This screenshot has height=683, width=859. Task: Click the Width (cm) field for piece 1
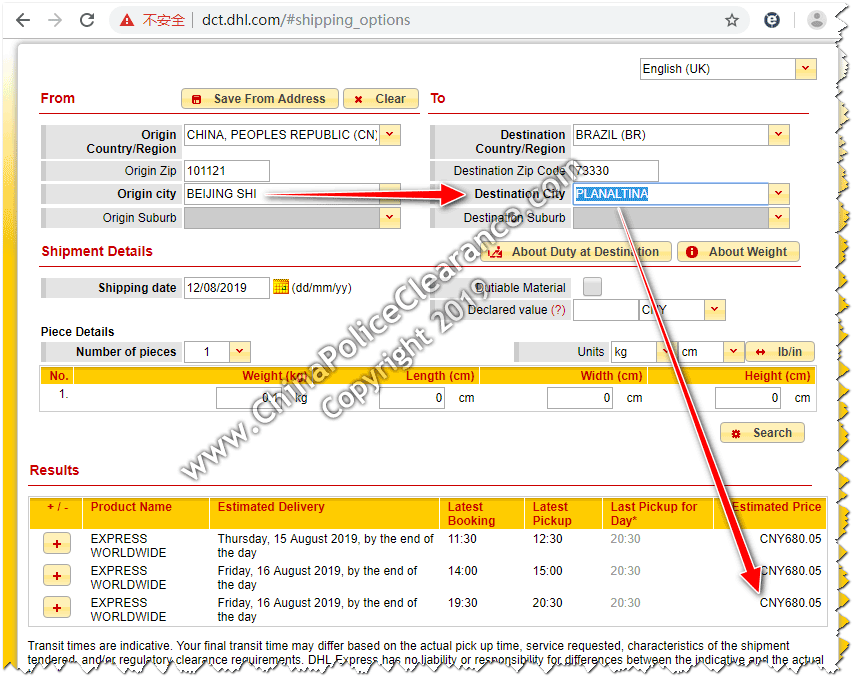580,398
